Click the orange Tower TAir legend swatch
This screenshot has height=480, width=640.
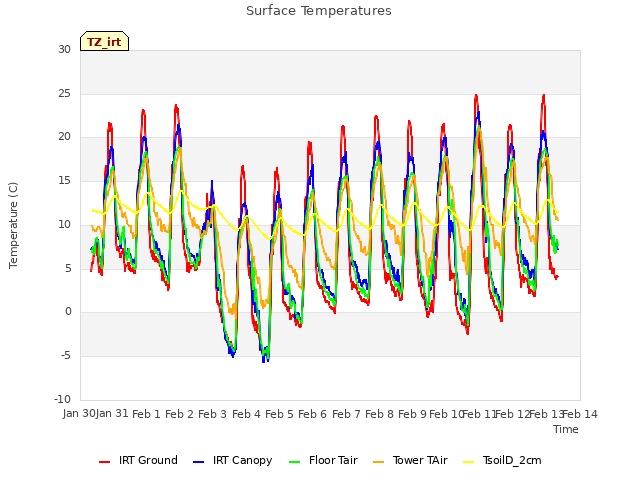coord(378,462)
